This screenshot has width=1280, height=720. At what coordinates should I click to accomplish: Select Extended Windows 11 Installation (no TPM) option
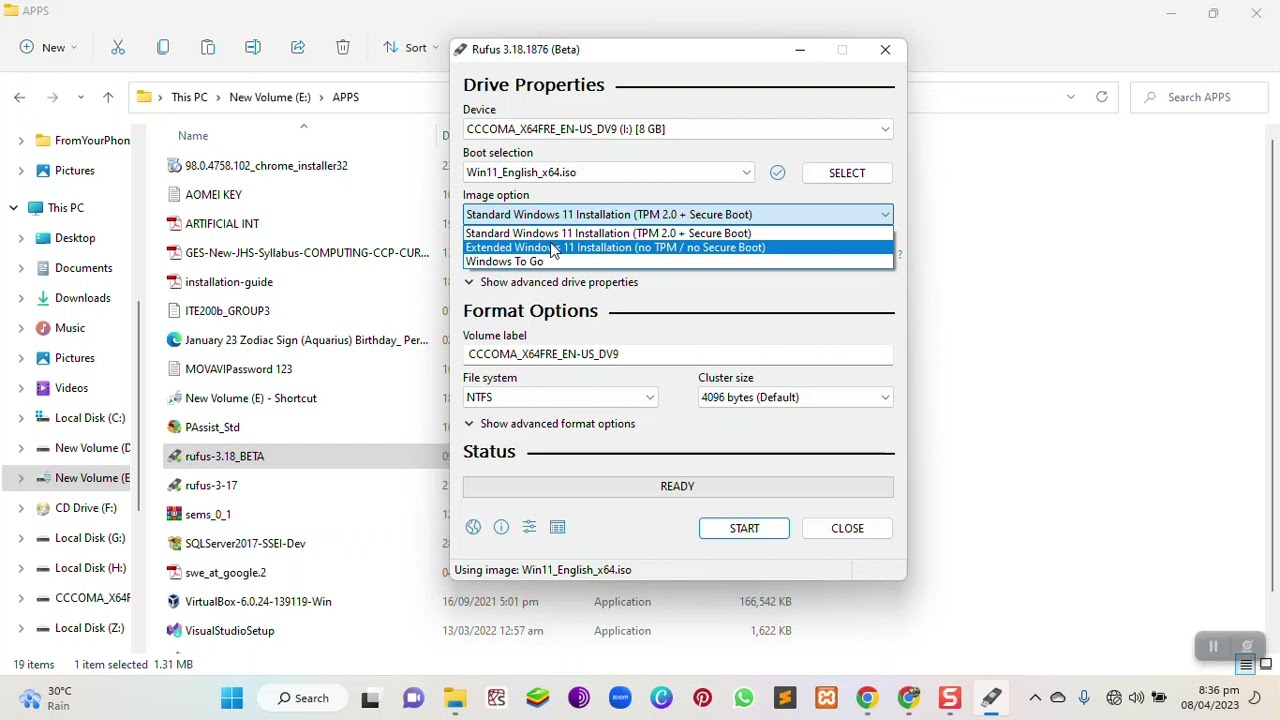678,247
